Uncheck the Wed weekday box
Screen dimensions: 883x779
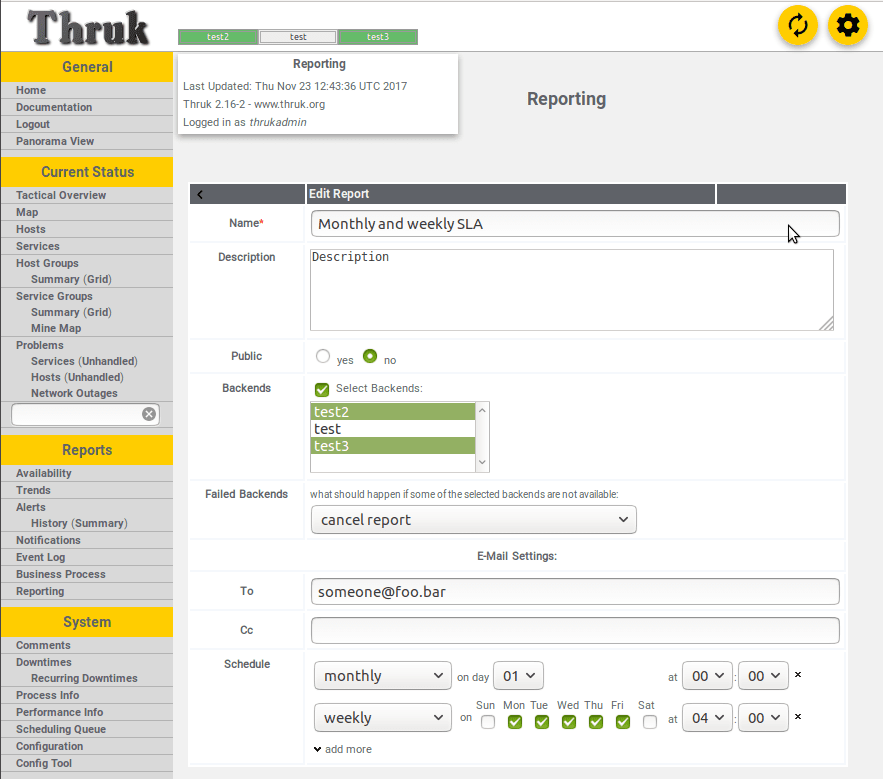569,722
